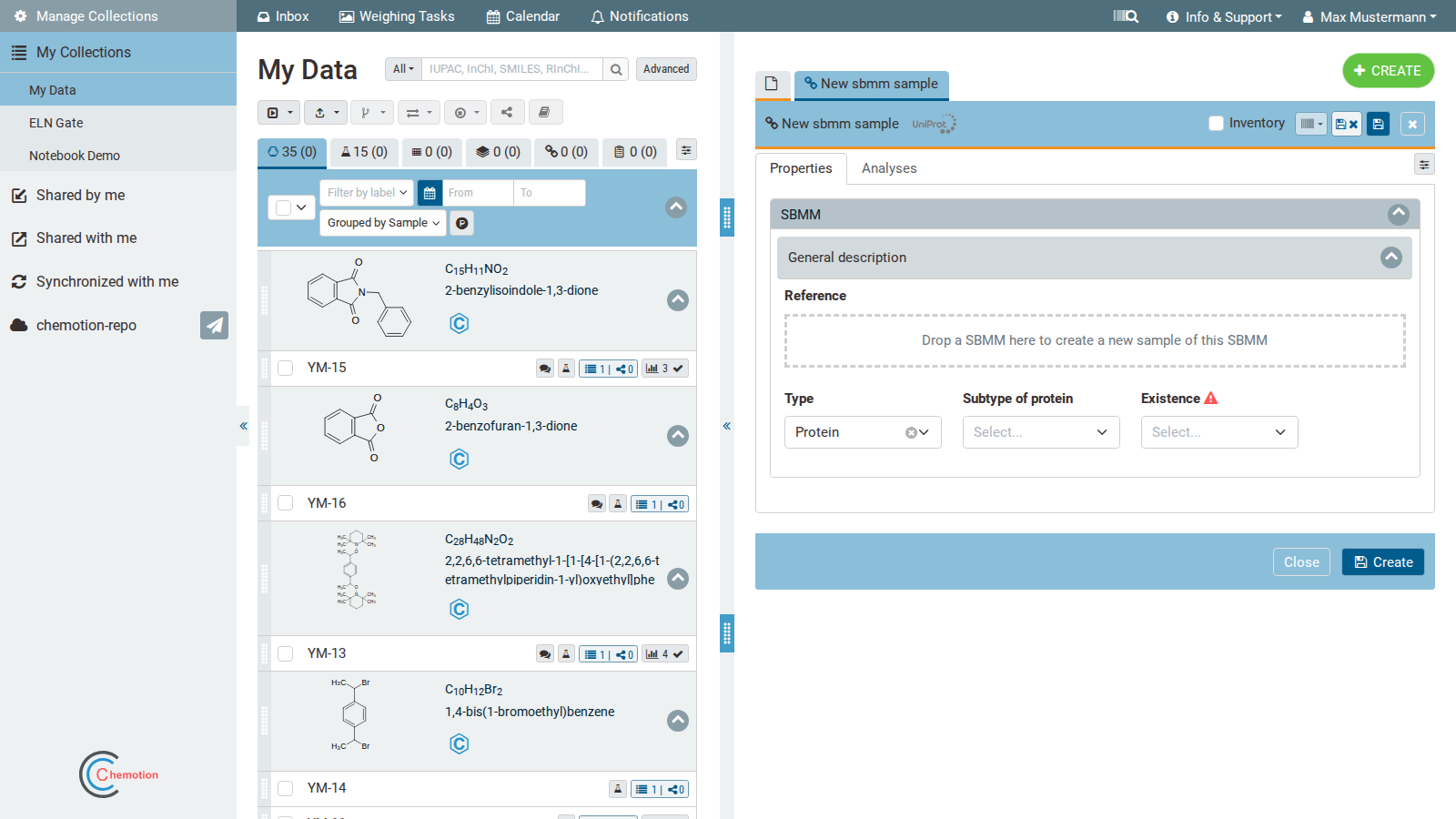Open Weighing Tasks in top bar
Image resolution: width=1456 pixels, height=819 pixels.
tap(397, 16)
